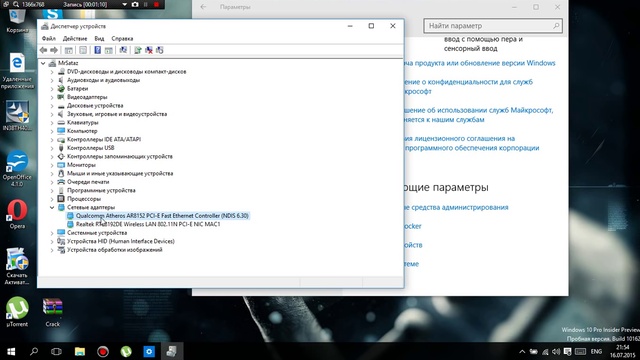Expand DVD-дисководы и дисководы компакт-дисков
The image size is (640, 360).
(x=52, y=72)
